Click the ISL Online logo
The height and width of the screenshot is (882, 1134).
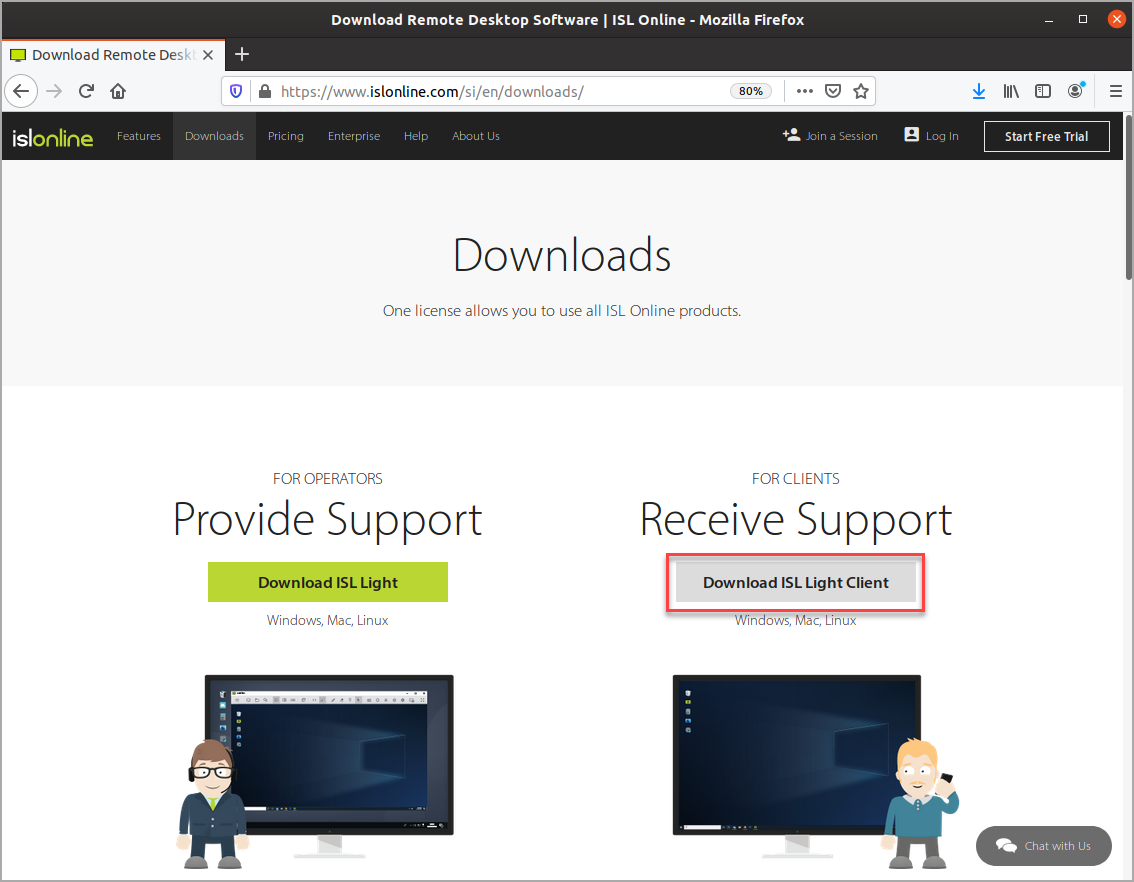pos(51,138)
